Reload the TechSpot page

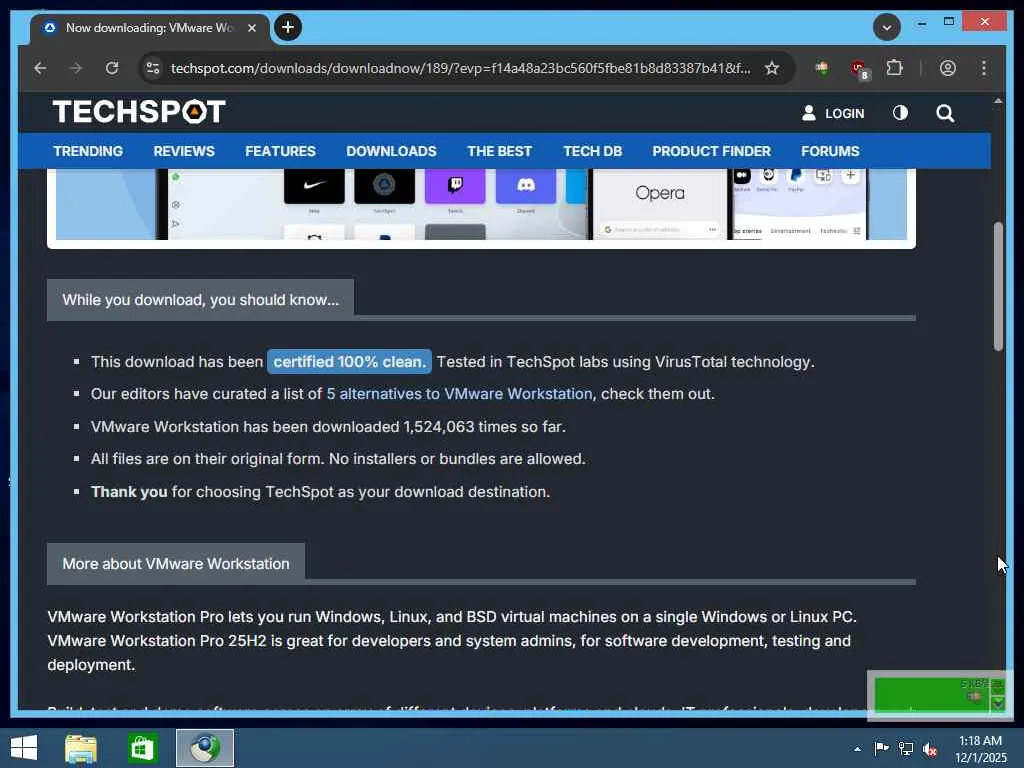point(112,68)
